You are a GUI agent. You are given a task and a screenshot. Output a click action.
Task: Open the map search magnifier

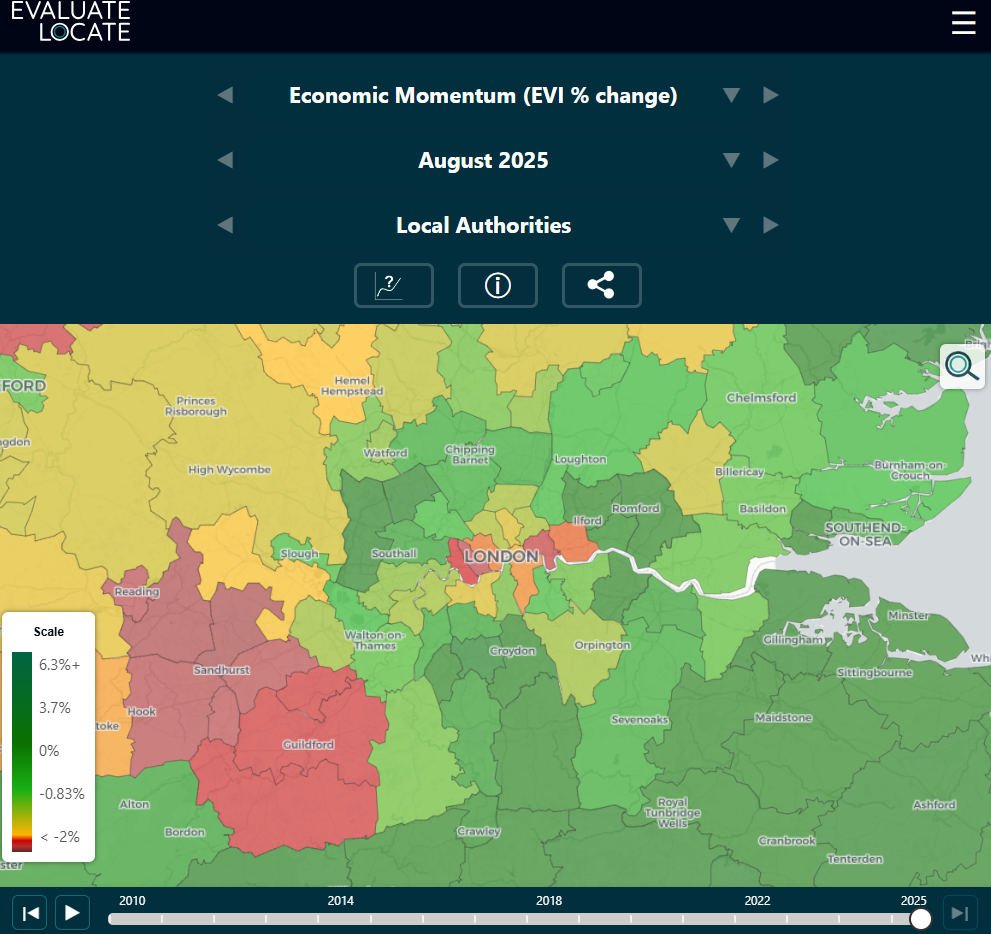[962, 367]
